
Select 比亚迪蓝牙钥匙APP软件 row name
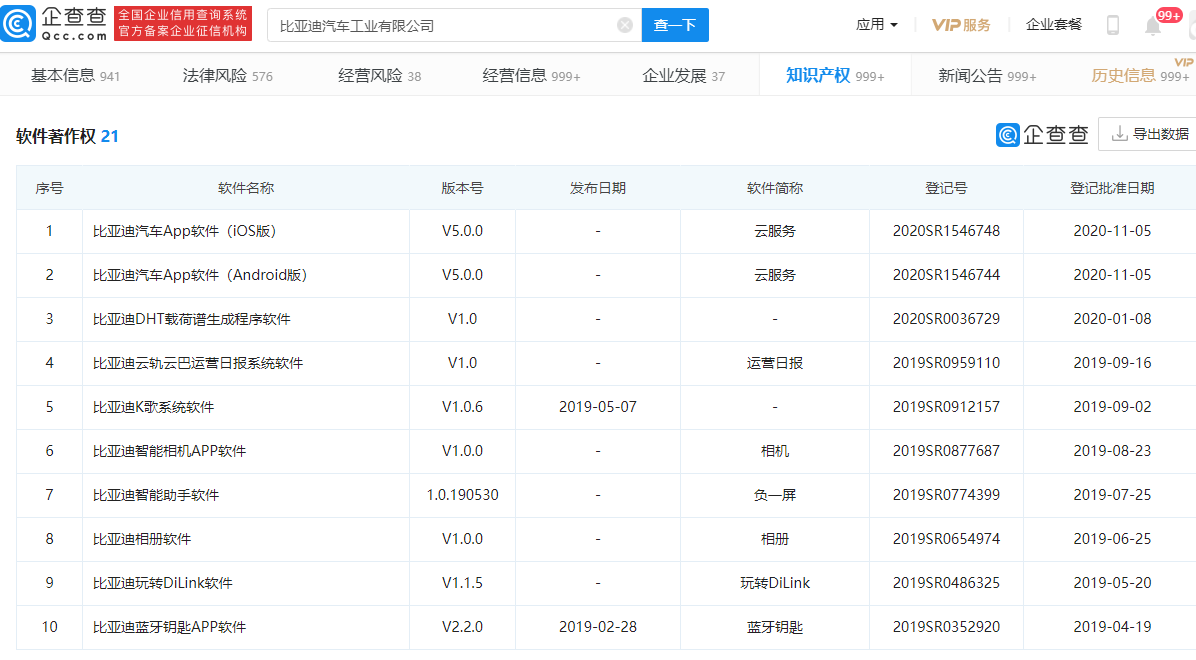pyautogui.click(x=169, y=627)
